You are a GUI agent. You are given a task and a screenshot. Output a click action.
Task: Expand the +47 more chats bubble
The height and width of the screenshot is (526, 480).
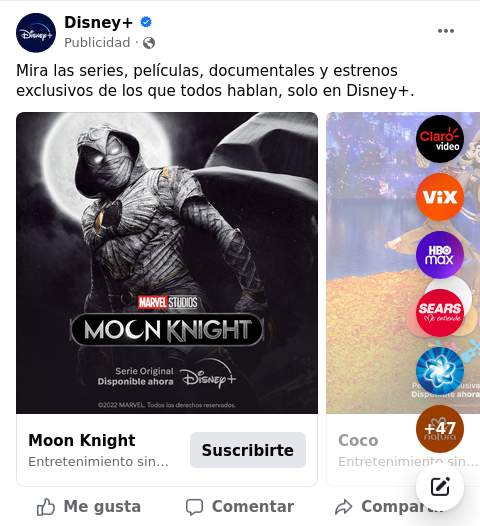point(440,429)
